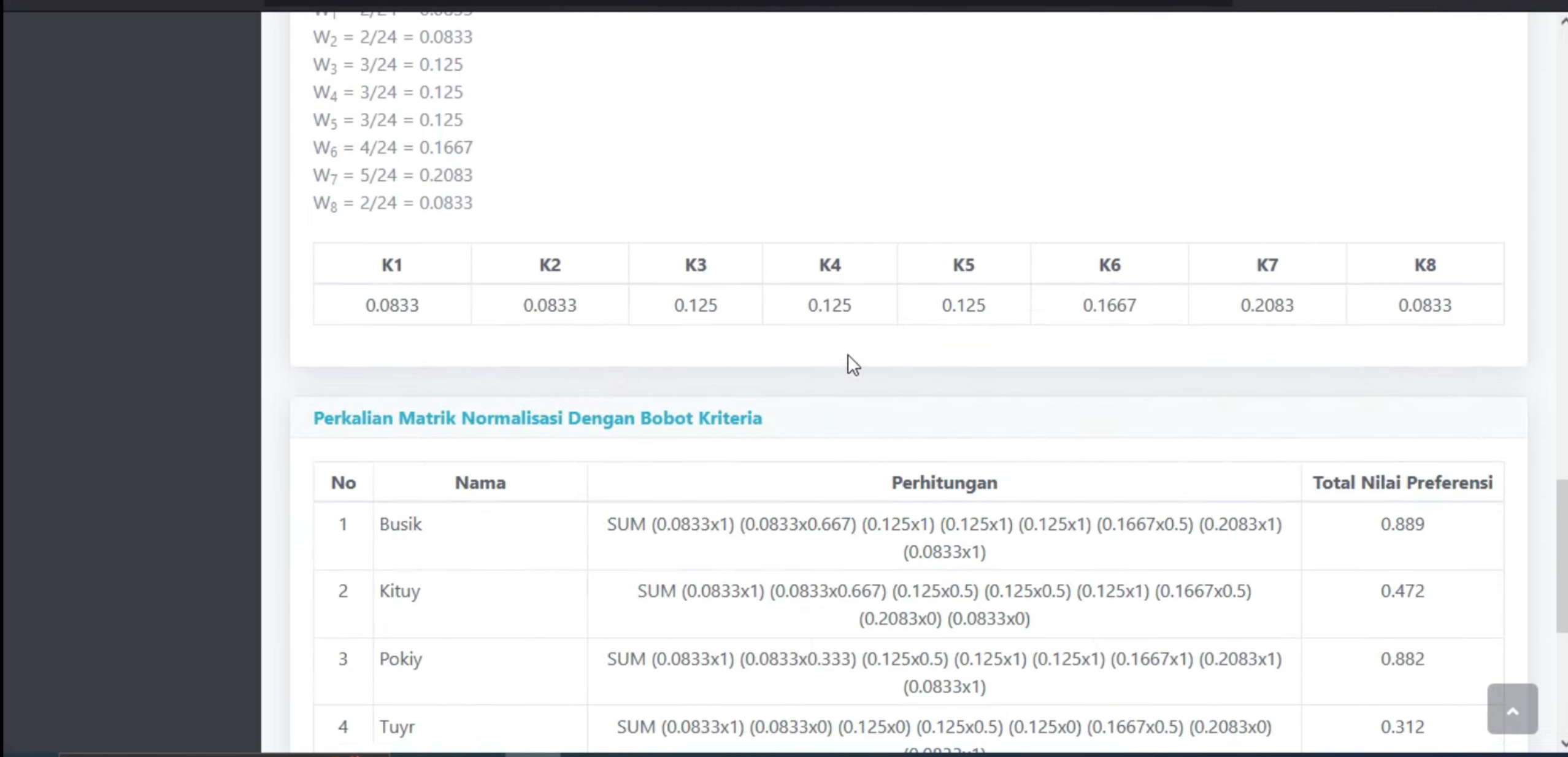Click Pokiy's total value 0.882
Viewport: 1568px width, 757px height.
point(1402,658)
